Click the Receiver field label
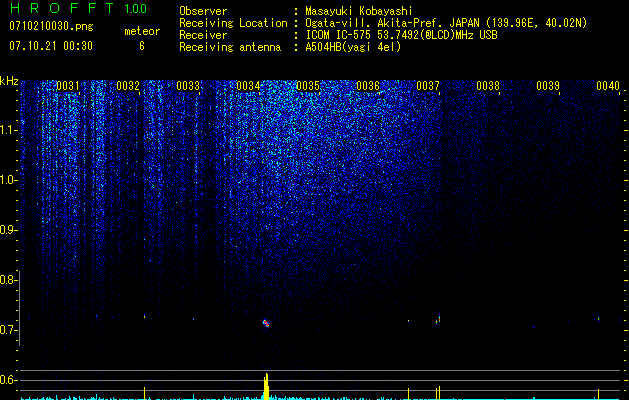 point(203,35)
